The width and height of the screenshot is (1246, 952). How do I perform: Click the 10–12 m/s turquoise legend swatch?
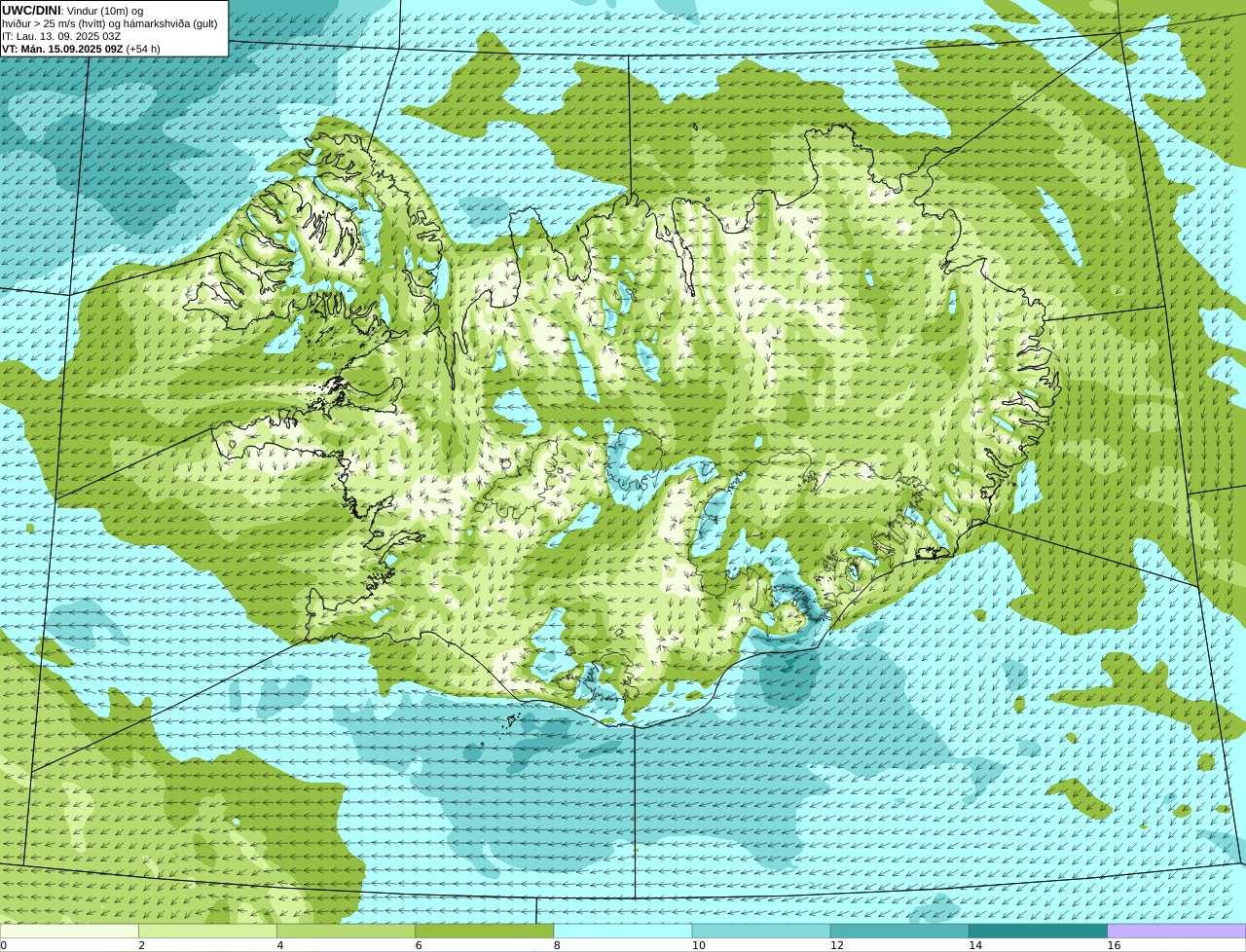tap(761, 932)
